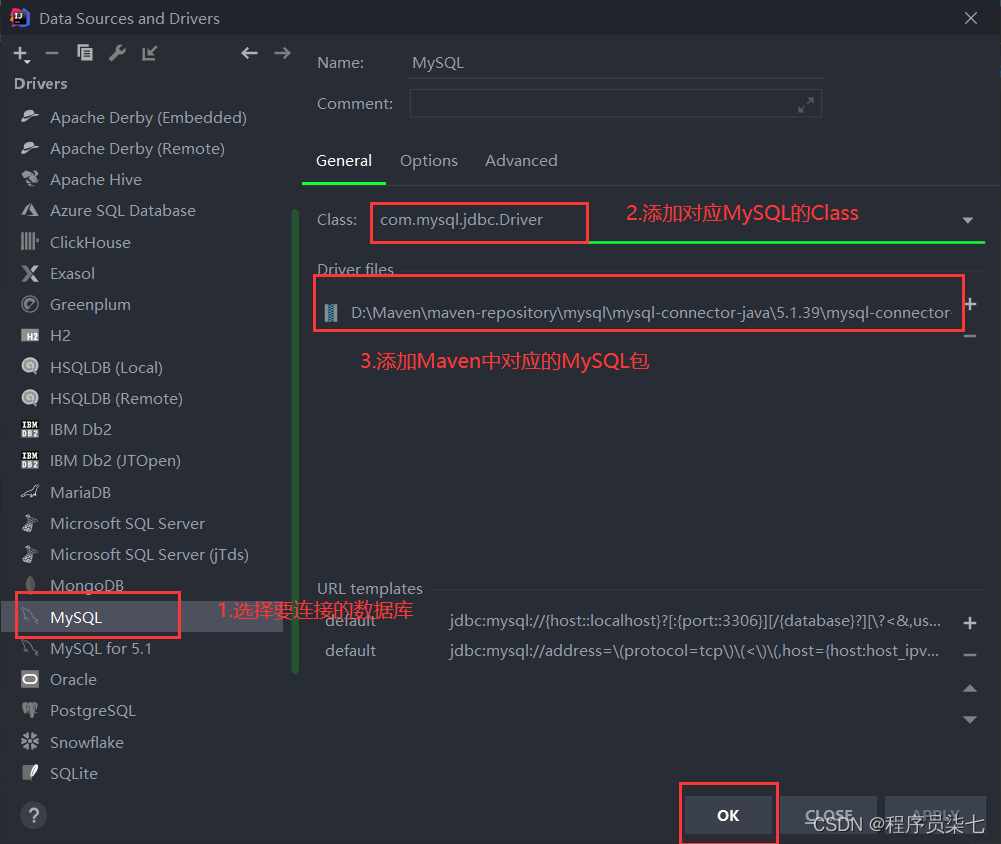This screenshot has width=1001, height=844.
Task: Click the Remove (minus) toolbar icon
Action: [52, 53]
